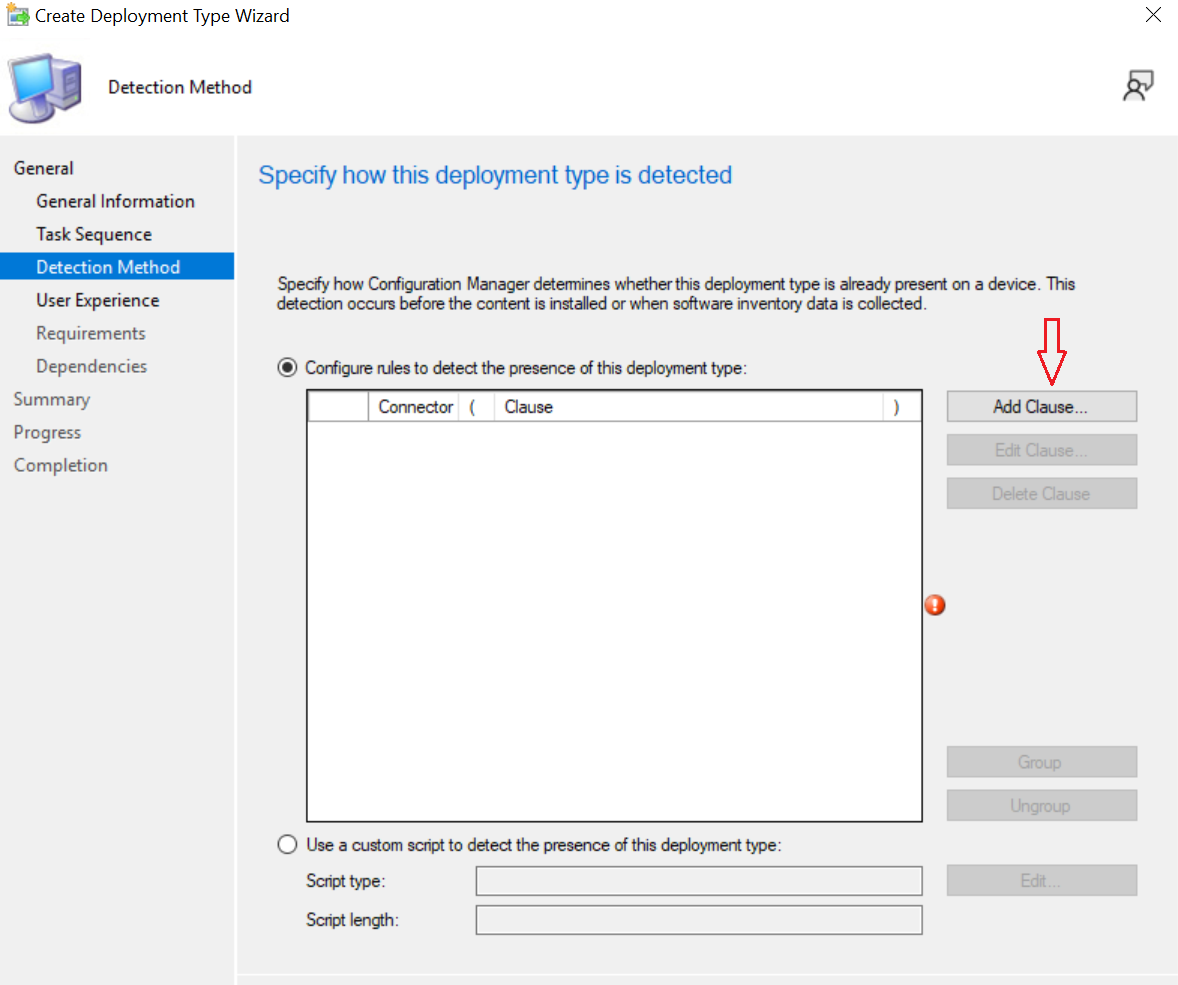Click the Script type input field
1178x985 pixels.
[x=699, y=881]
